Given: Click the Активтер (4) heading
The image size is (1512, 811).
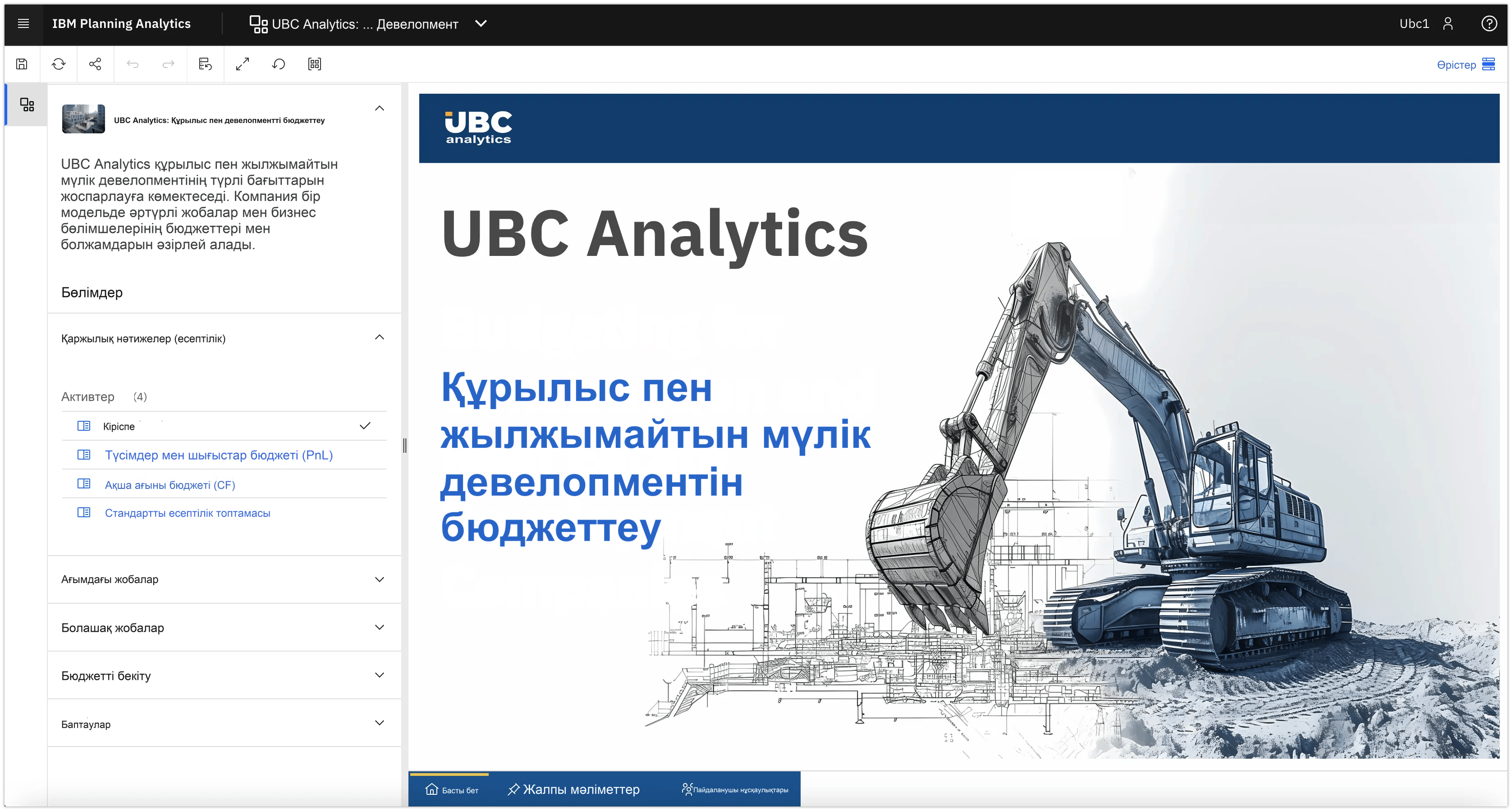Looking at the screenshot, I should 104,396.
